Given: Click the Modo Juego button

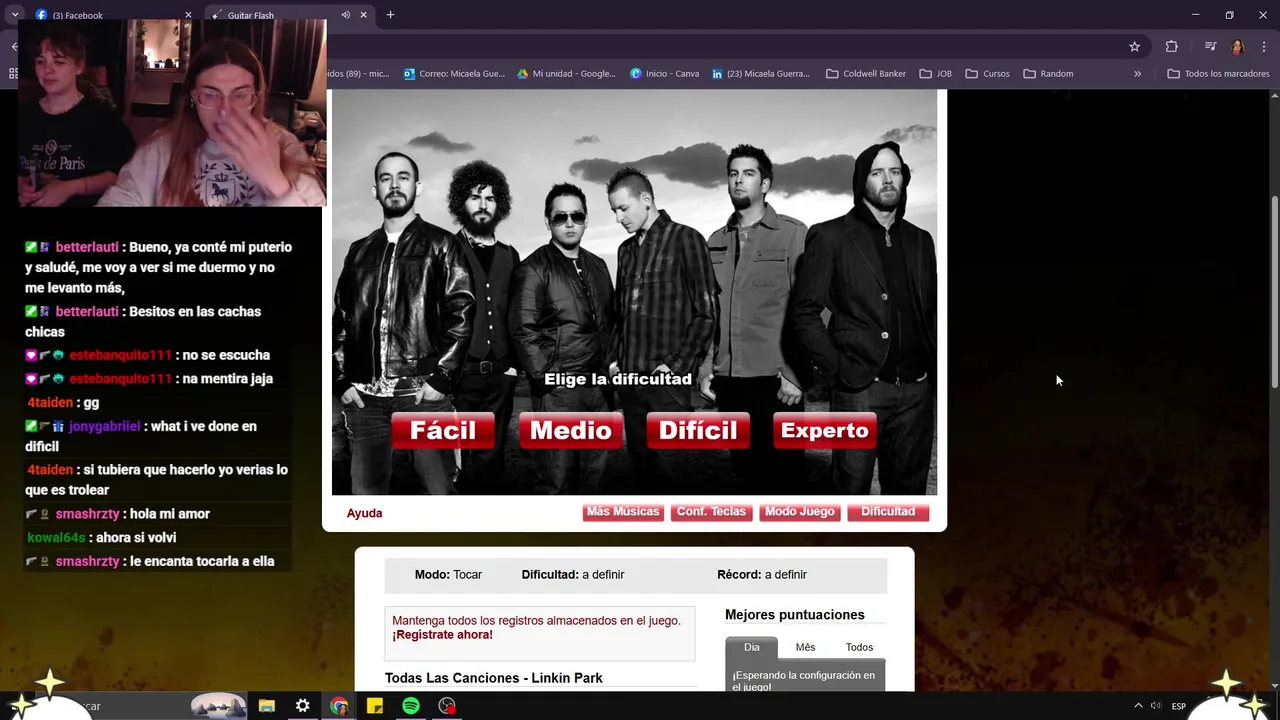Looking at the screenshot, I should point(799,512).
